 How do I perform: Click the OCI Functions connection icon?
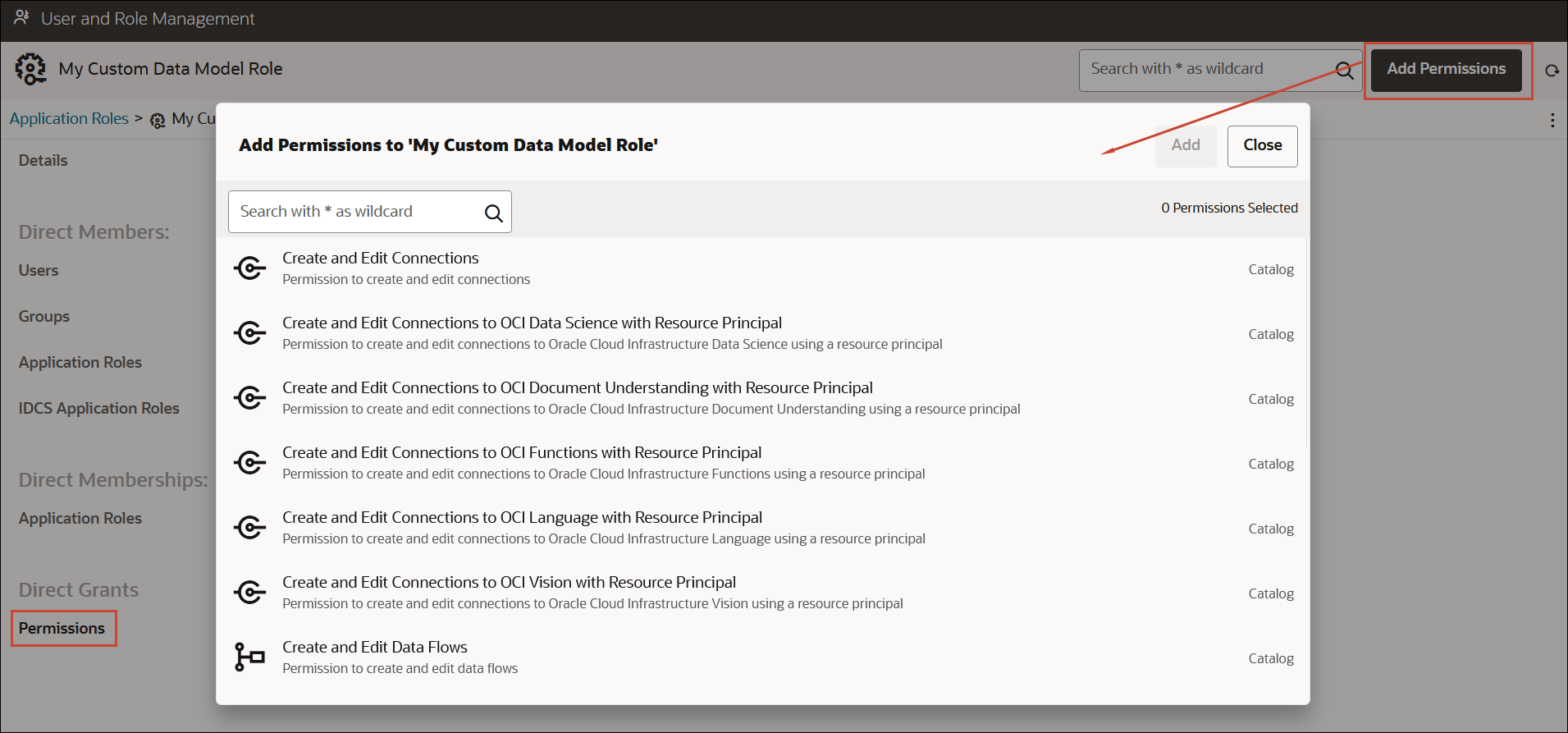tap(249, 462)
